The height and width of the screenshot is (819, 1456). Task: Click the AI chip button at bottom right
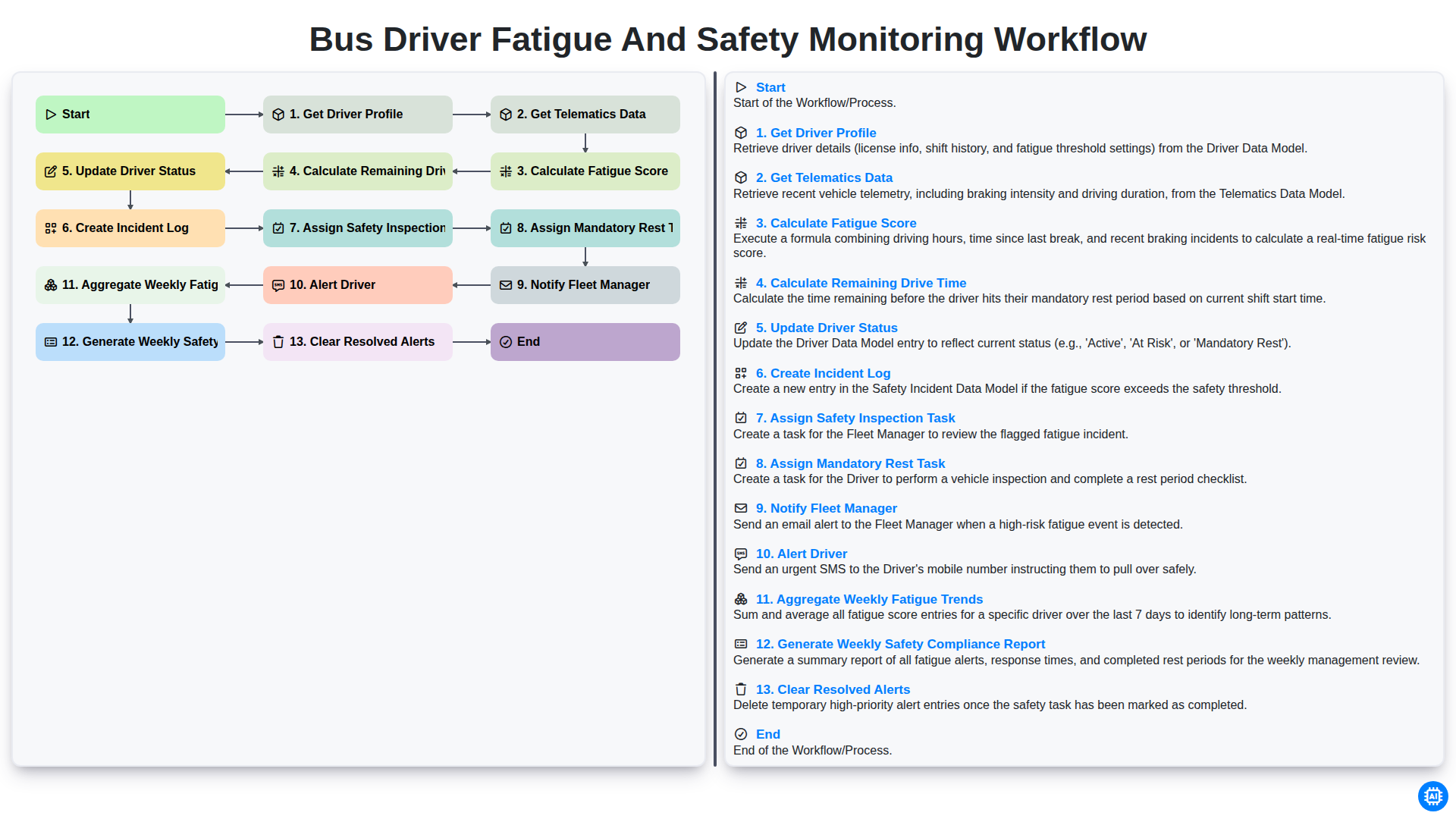point(1432,796)
